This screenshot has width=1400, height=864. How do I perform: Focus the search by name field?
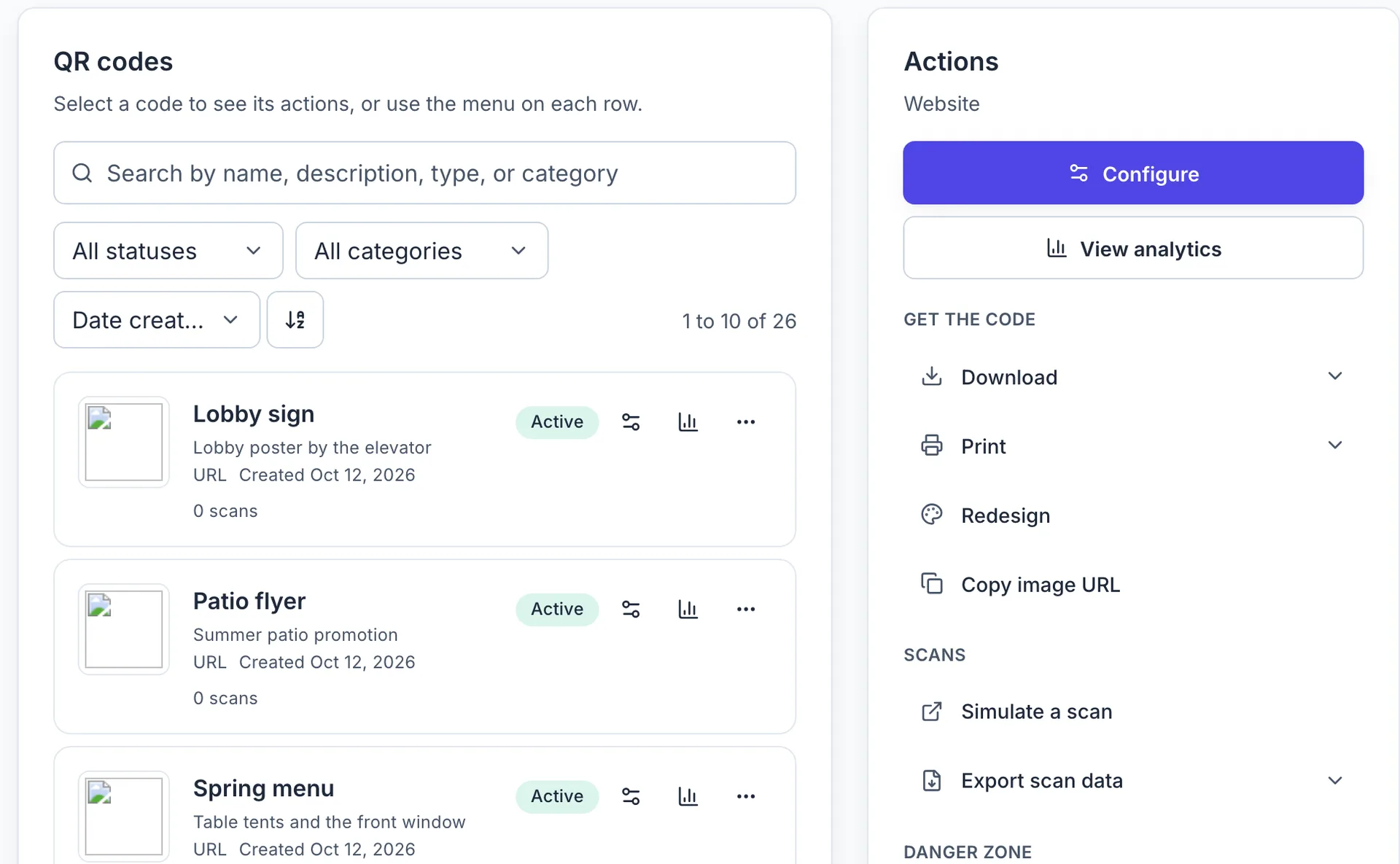pyautogui.click(x=425, y=173)
